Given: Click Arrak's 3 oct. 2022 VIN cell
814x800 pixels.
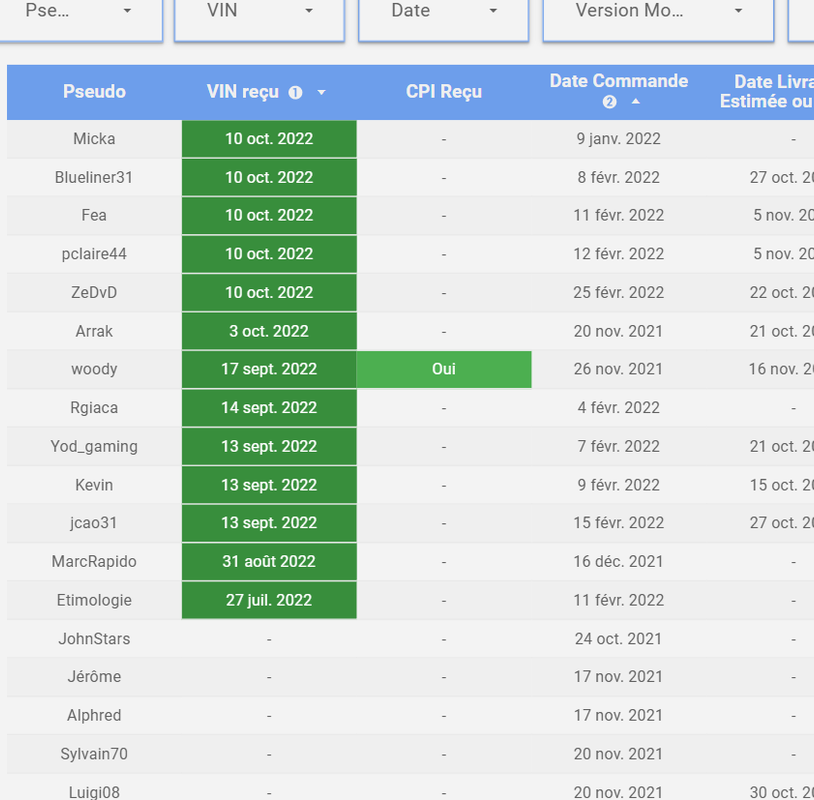Looking at the screenshot, I should (x=269, y=331).
